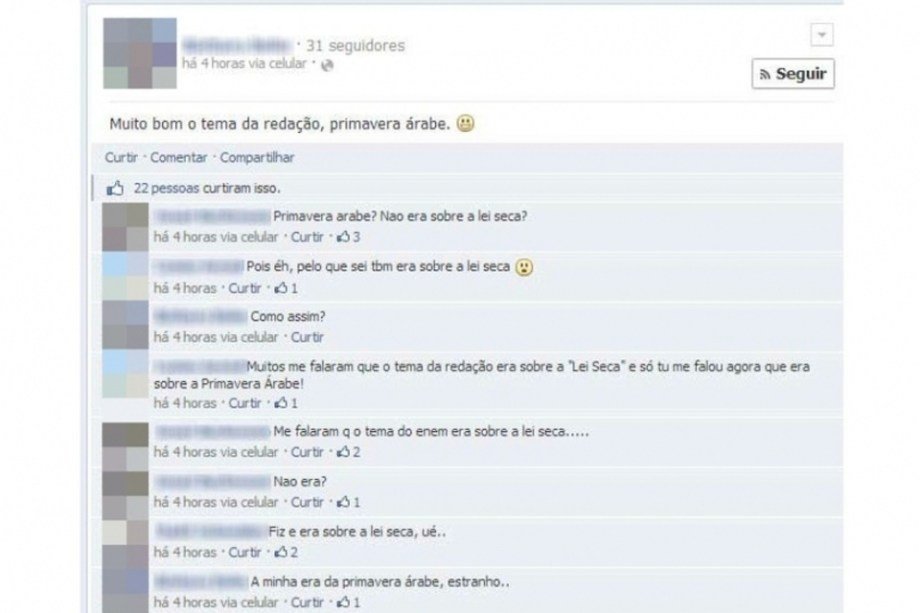Click the '31 seguidores' followers text
Screen dimensions: 920x613
tap(356, 45)
